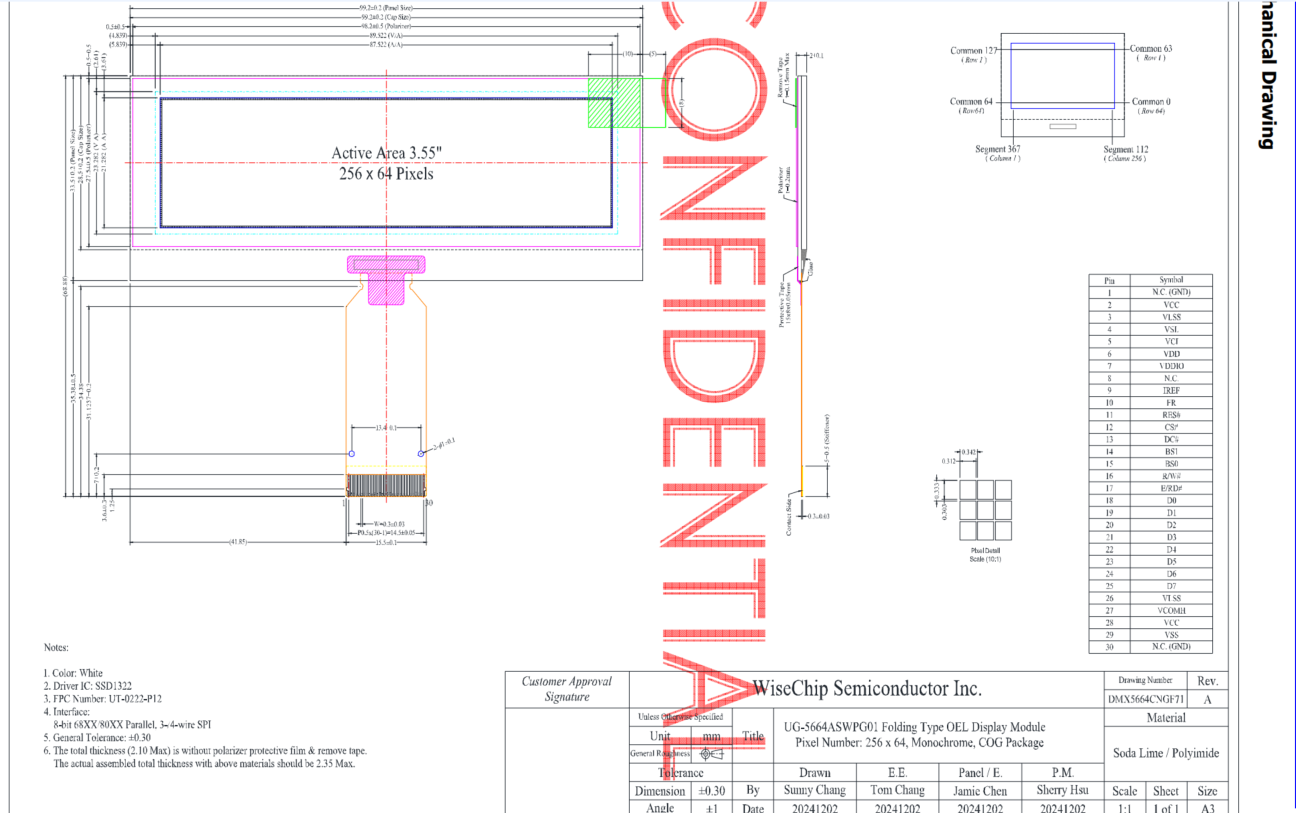Click the 'Sherry Hsu' P.M. cell
This screenshot has width=1296, height=813.
tap(1063, 790)
